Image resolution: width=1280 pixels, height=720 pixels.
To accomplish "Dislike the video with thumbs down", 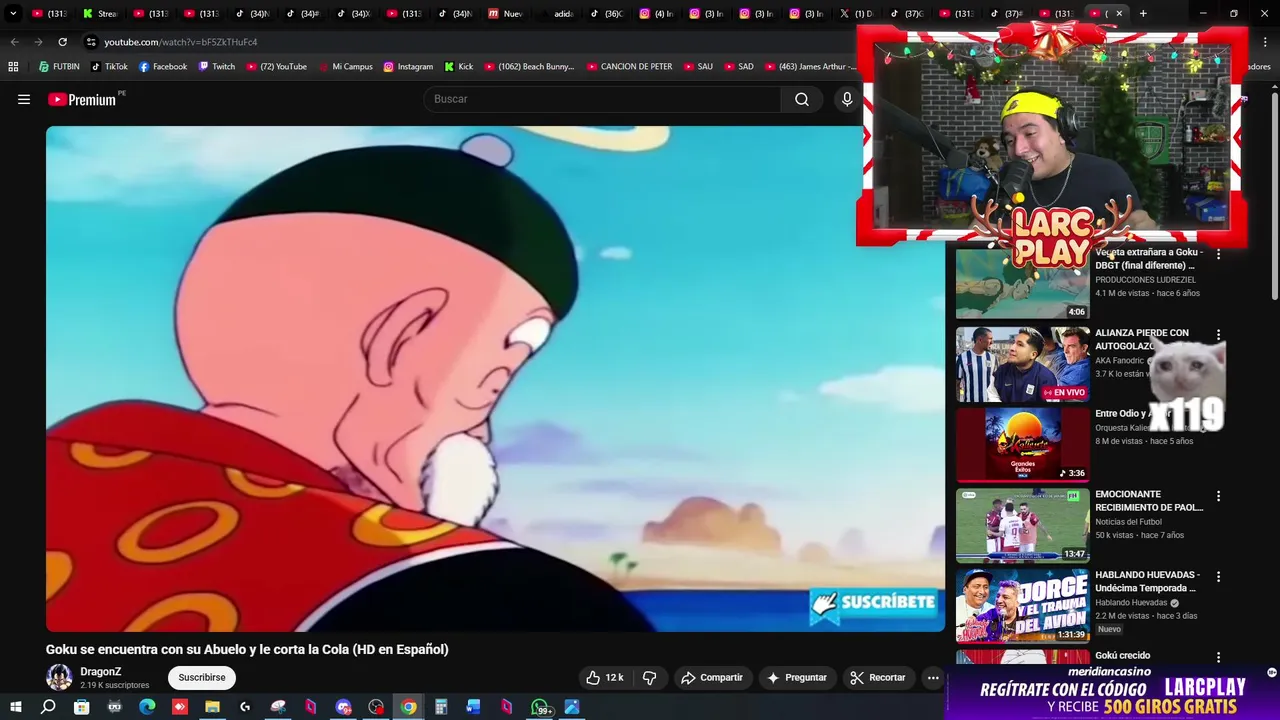I will tap(650, 677).
